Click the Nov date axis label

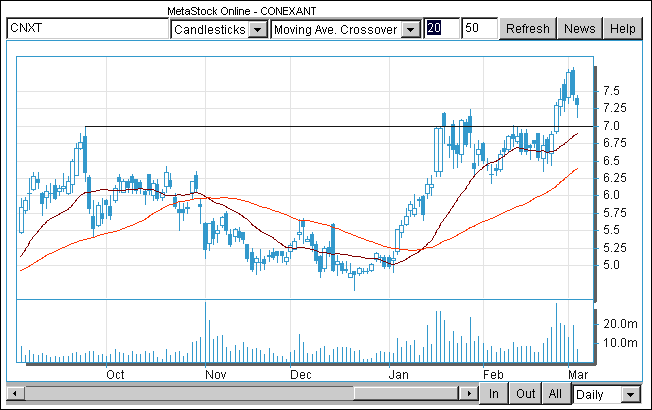[x=215, y=375]
